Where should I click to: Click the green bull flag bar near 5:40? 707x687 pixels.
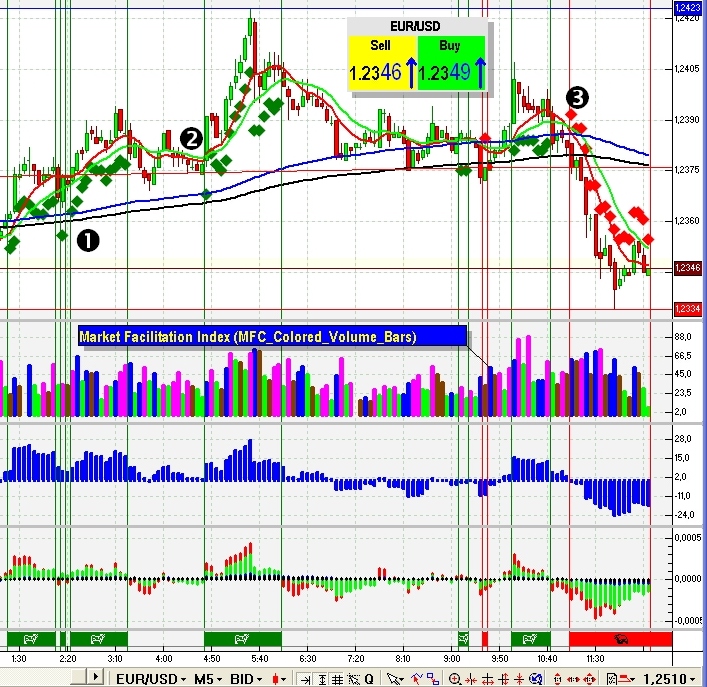pyautogui.click(x=243, y=639)
